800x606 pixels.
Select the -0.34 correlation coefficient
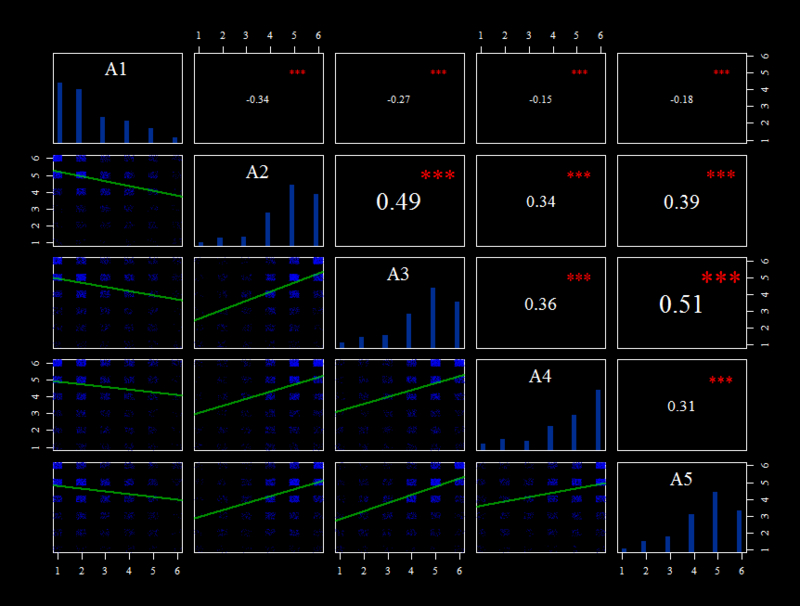[x=258, y=99]
